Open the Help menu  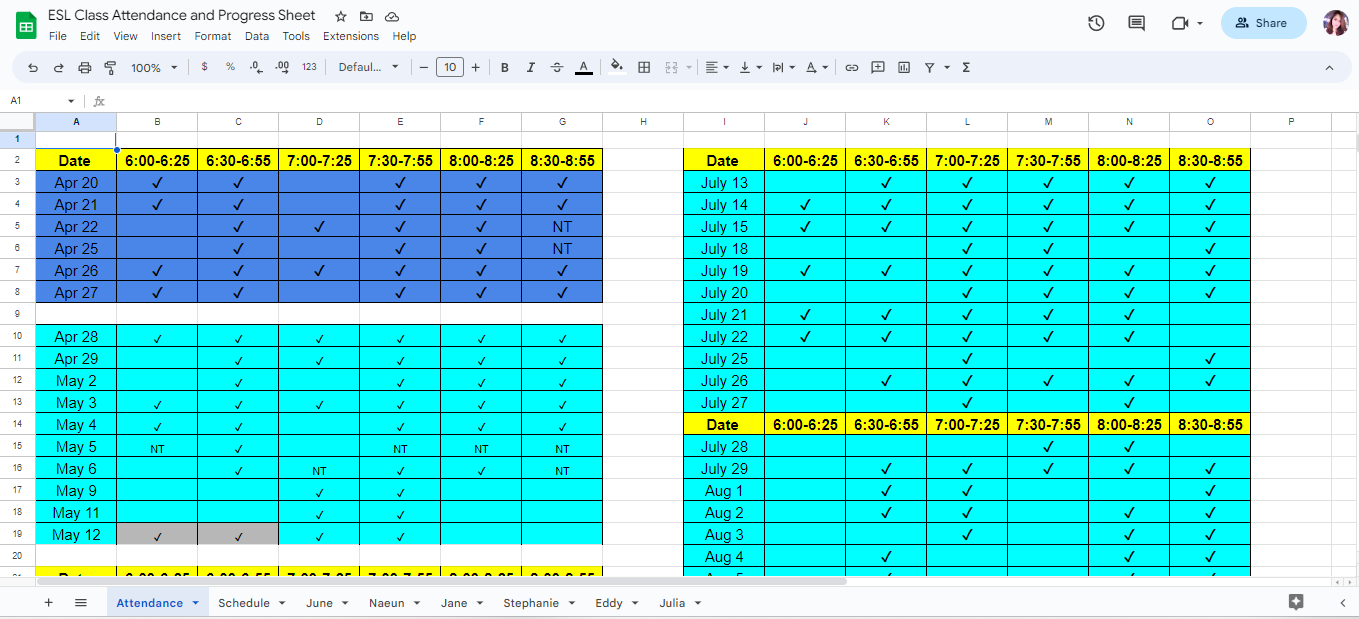(x=404, y=36)
